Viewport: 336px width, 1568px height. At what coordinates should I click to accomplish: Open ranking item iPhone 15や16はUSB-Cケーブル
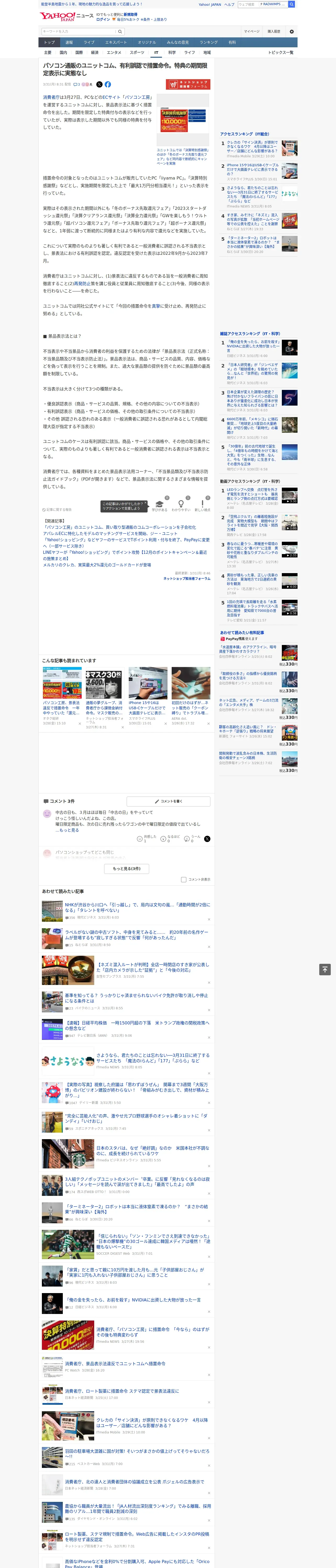tap(253, 170)
